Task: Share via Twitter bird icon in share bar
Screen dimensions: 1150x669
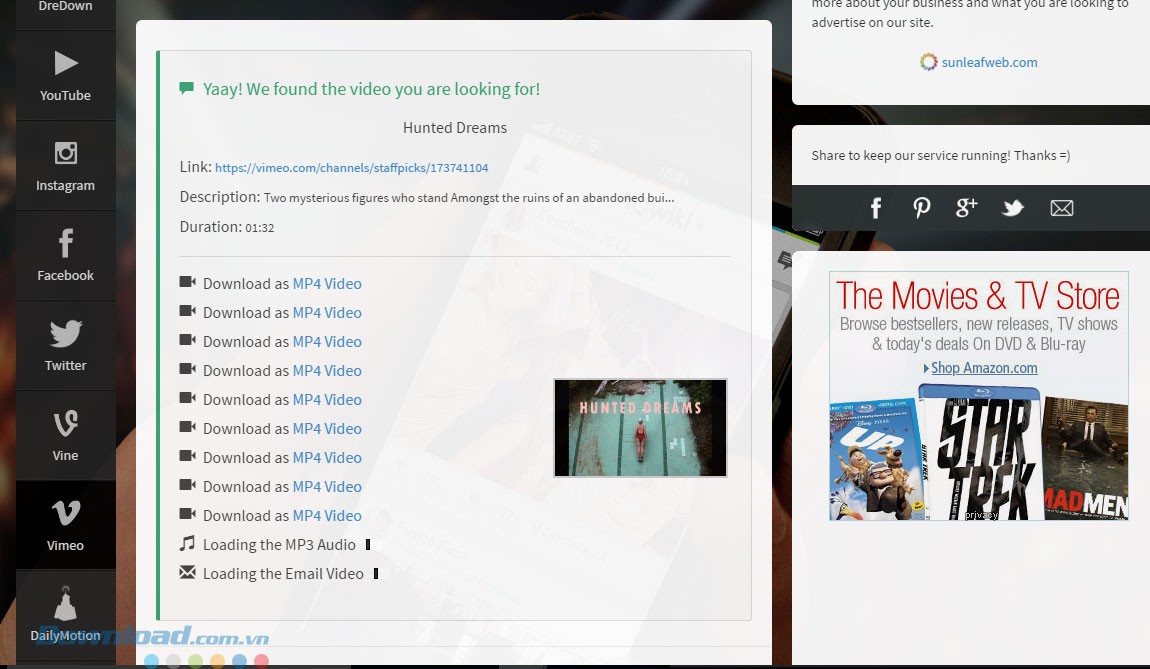Action: 1013,208
